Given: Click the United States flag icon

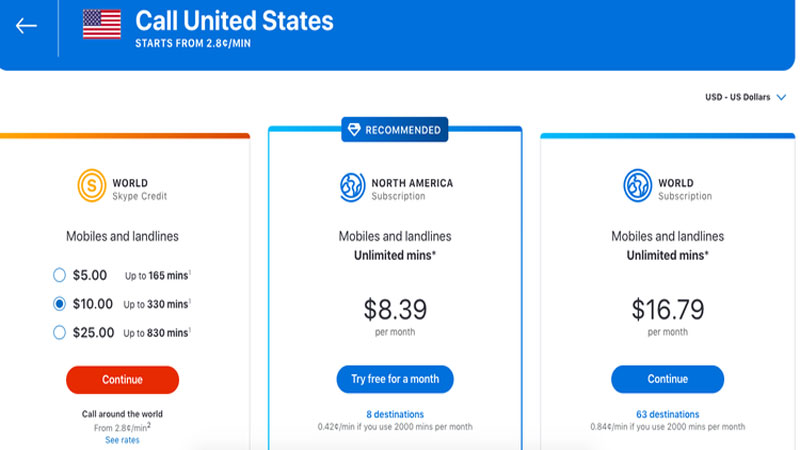Looking at the screenshot, I should 102,24.
